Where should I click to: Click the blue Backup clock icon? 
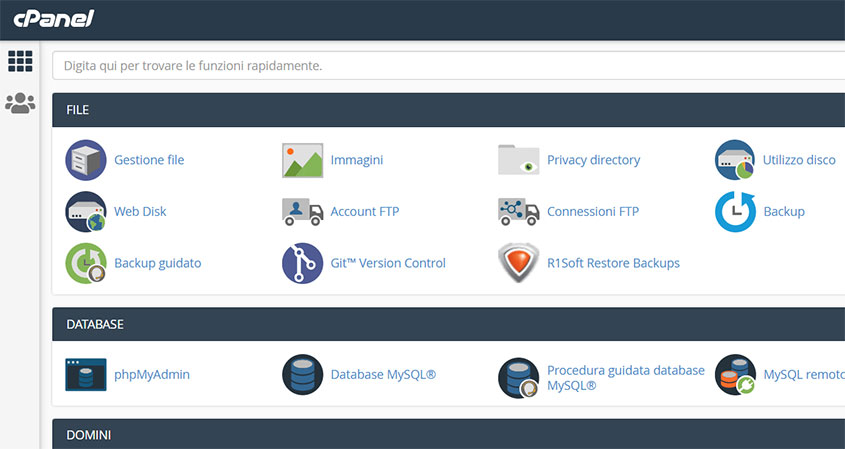pos(735,212)
